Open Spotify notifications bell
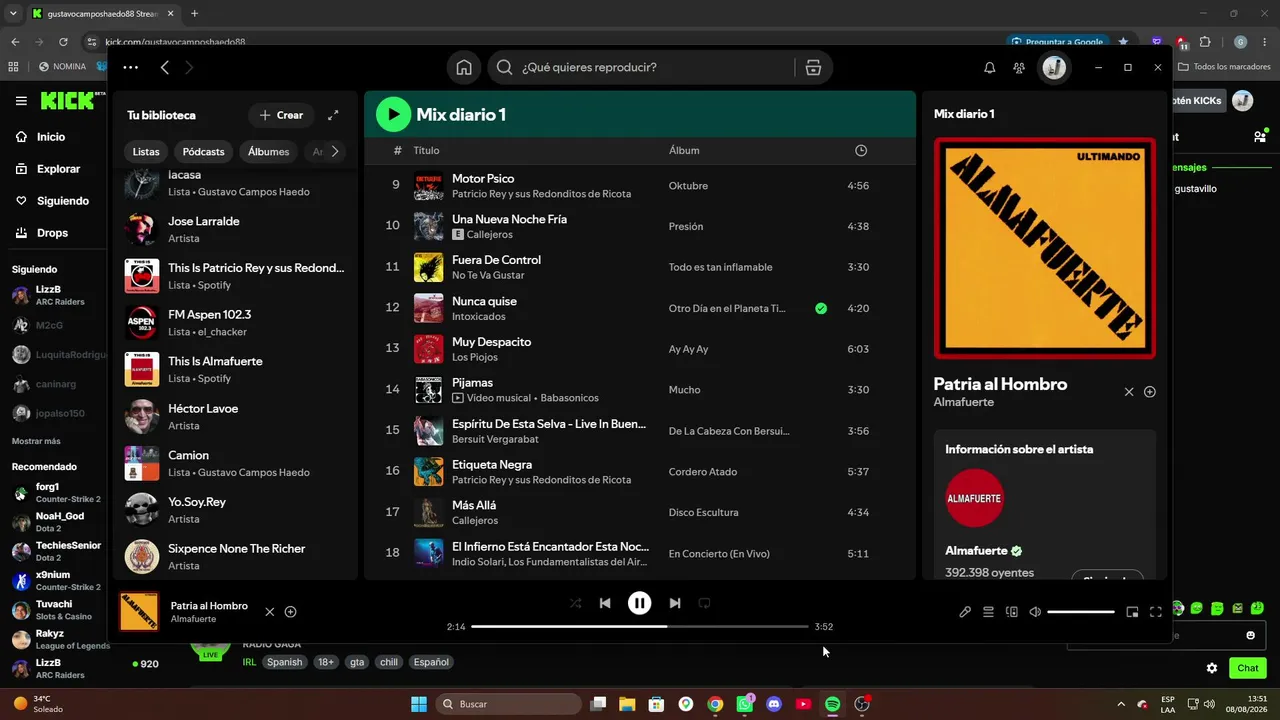The image size is (1280, 720). (990, 67)
